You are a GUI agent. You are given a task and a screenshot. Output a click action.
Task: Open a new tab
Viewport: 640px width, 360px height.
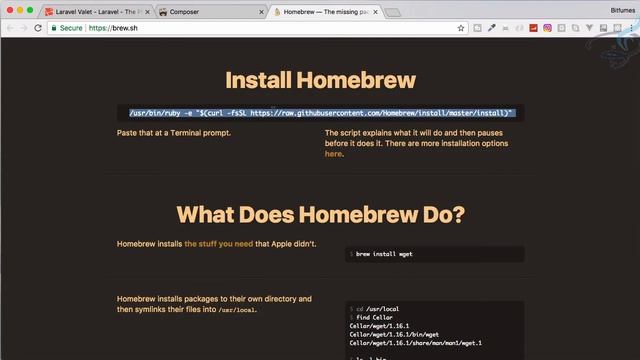pyautogui.click(x=393, y=13)
